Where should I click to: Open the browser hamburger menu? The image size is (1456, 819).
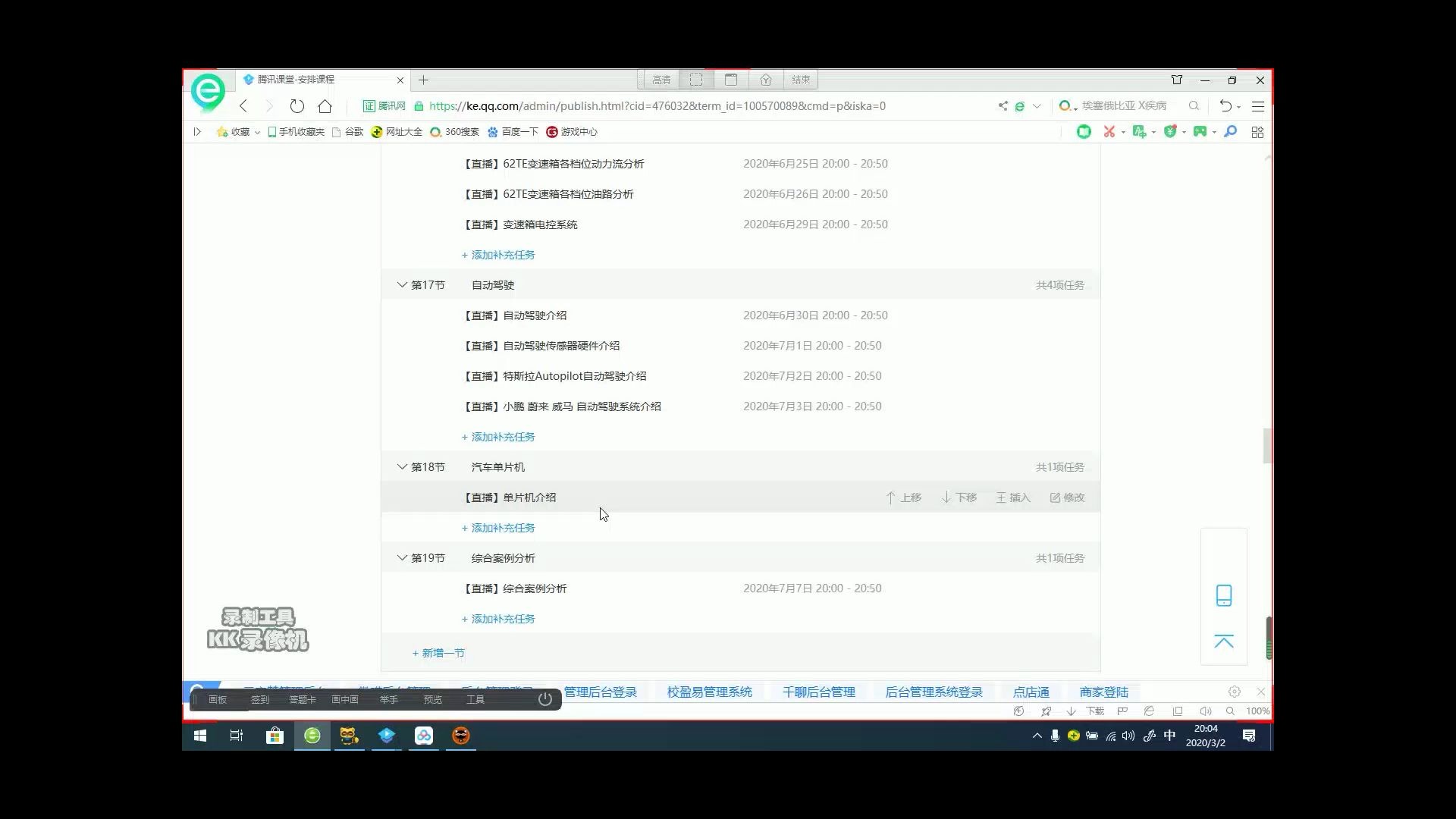point(1258,106)
